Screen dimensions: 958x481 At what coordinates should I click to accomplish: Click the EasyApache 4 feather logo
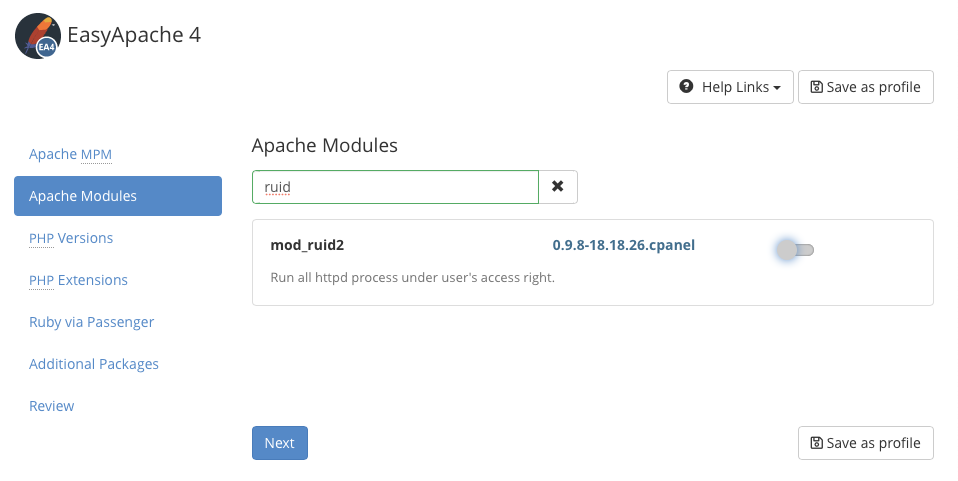(37, 36)
